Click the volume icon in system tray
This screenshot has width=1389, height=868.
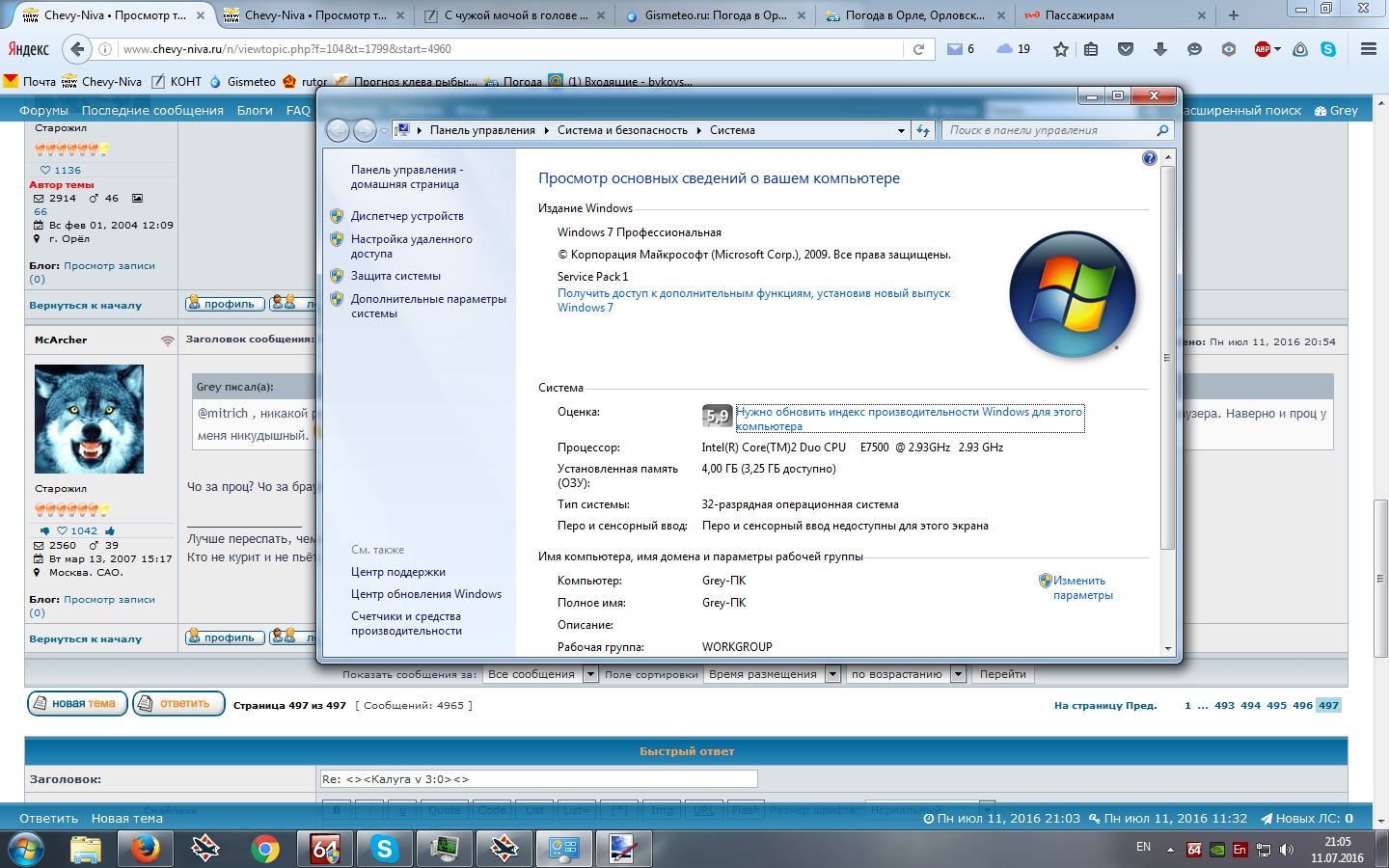[x=1286, y=850]
